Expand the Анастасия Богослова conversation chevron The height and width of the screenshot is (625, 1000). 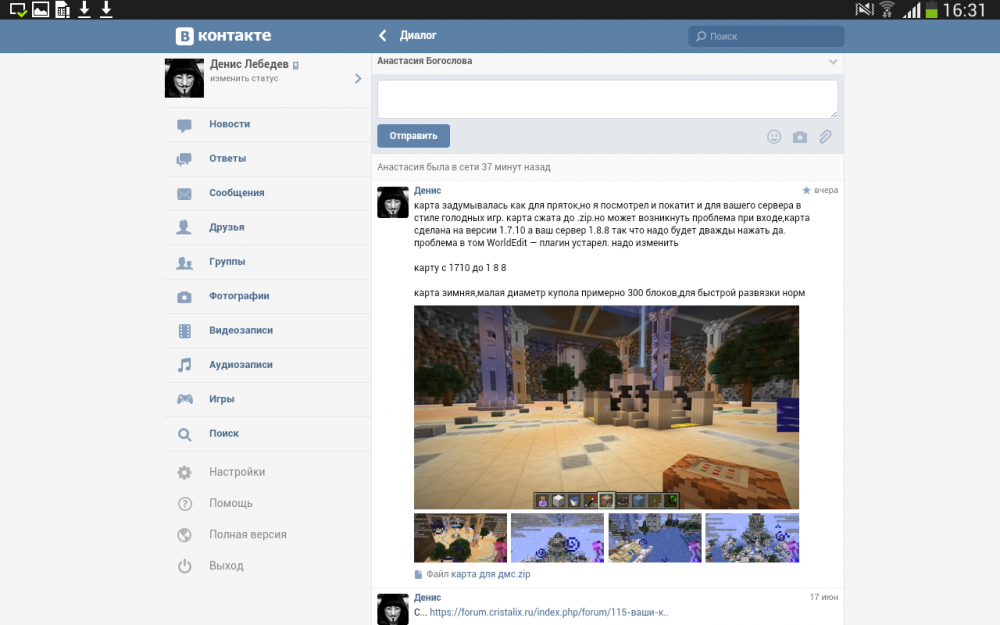click(x=833, y=60)
